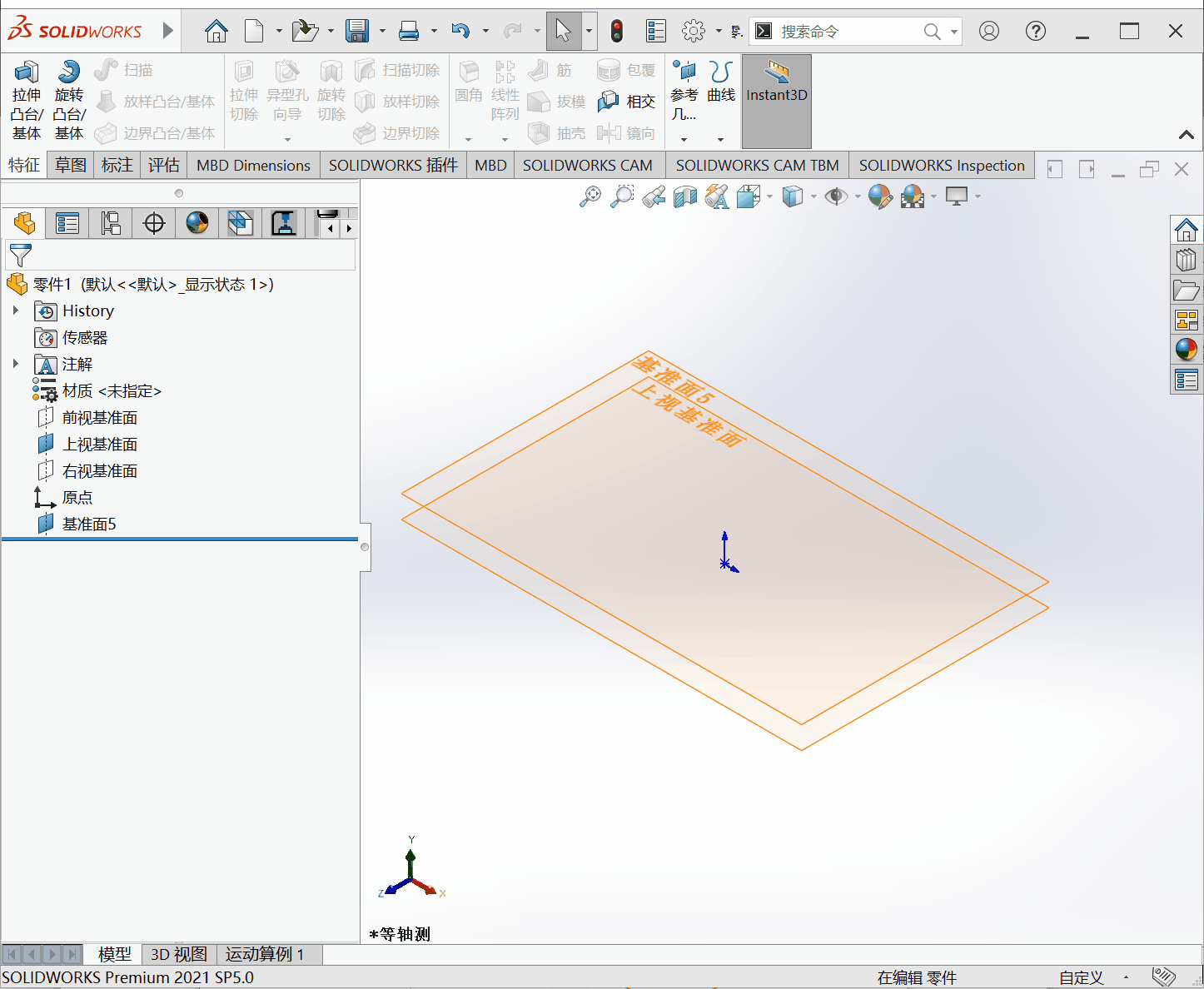Open the 自定义 units dropdown in status bar

tap(1126, 977)
